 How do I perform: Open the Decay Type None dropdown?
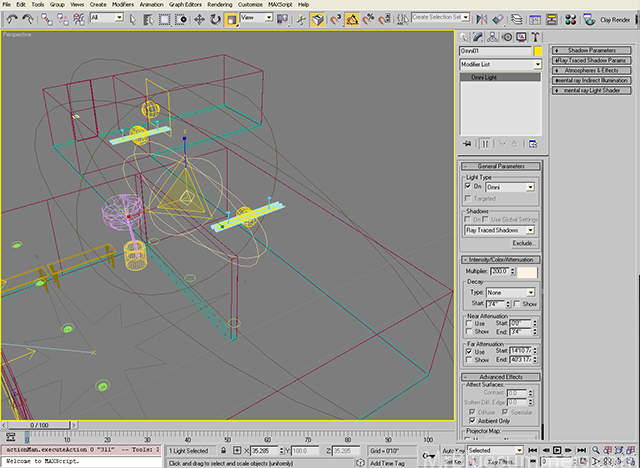pyautogui.click(x=510, y=293)
